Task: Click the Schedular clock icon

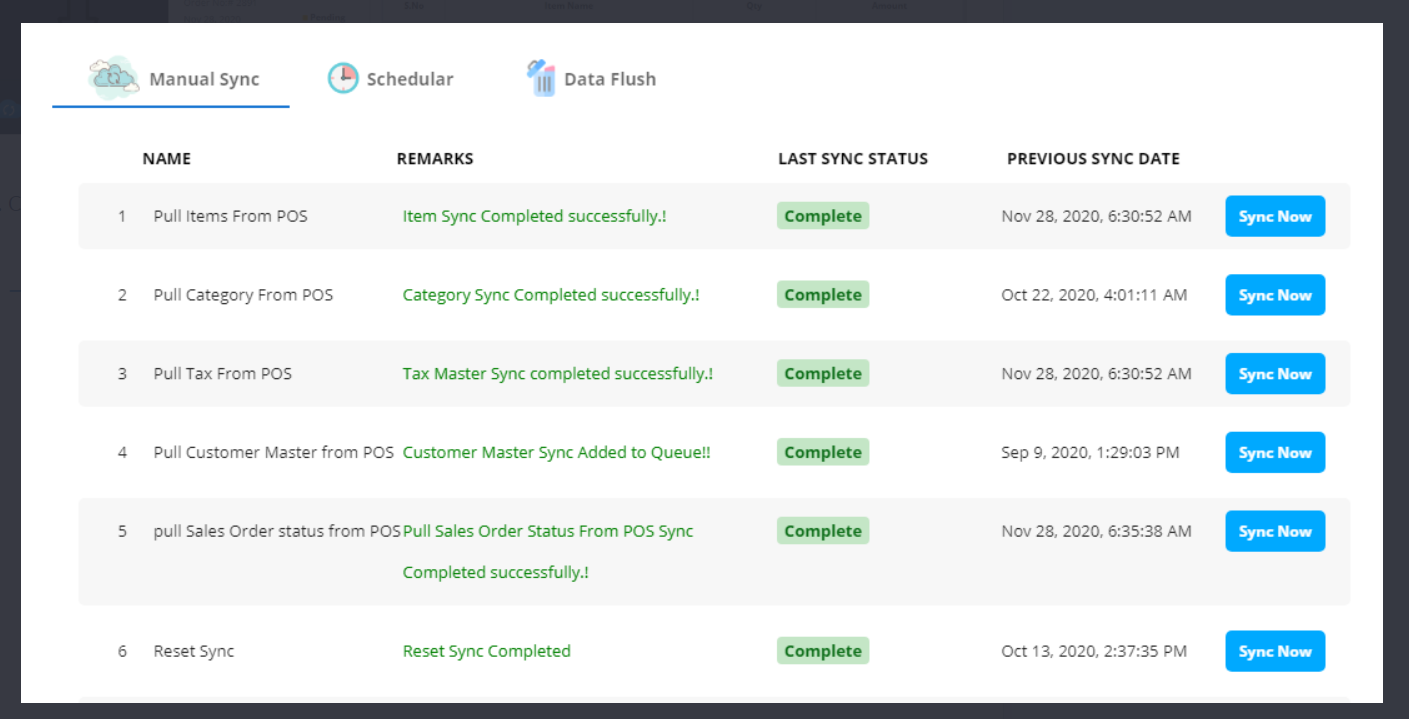Action: tap(343, 78)
